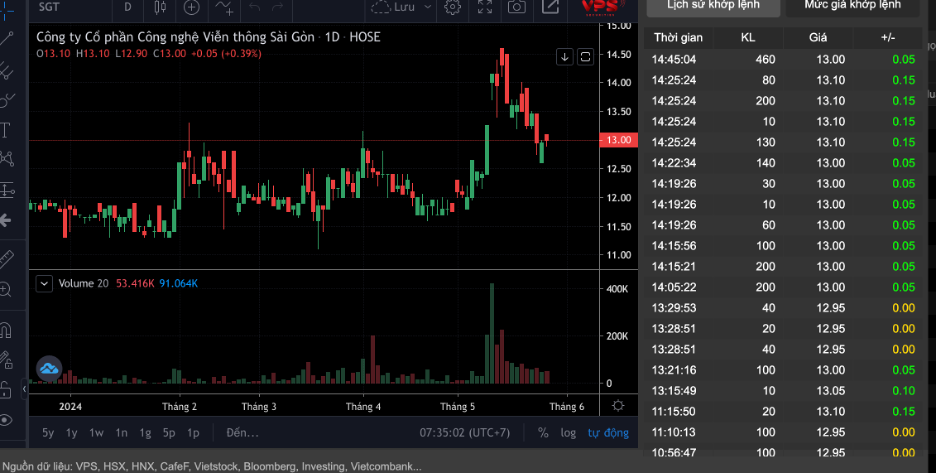The width and height of the screenshot is (936, 474).
Task: Set chart range to 1w
Action: click(x=96, y=433)
